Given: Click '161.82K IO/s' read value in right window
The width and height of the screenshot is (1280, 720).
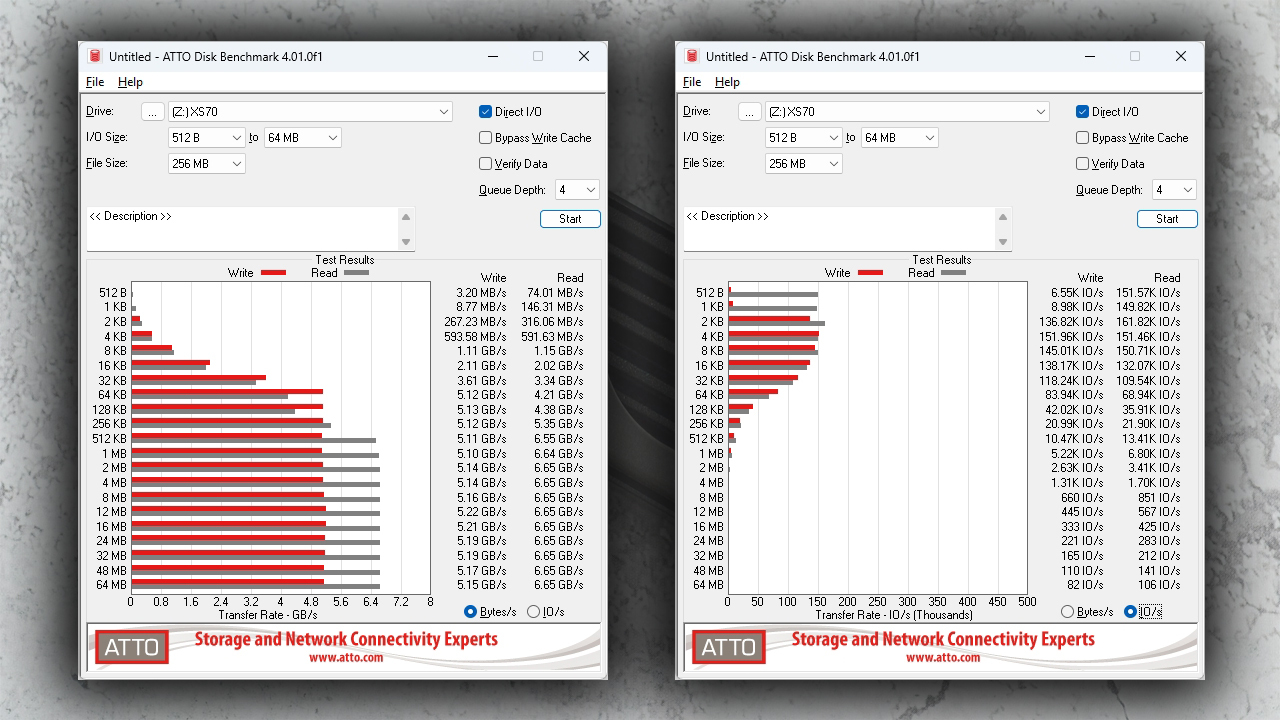Looking at the screenshot, I should 1148,322.
